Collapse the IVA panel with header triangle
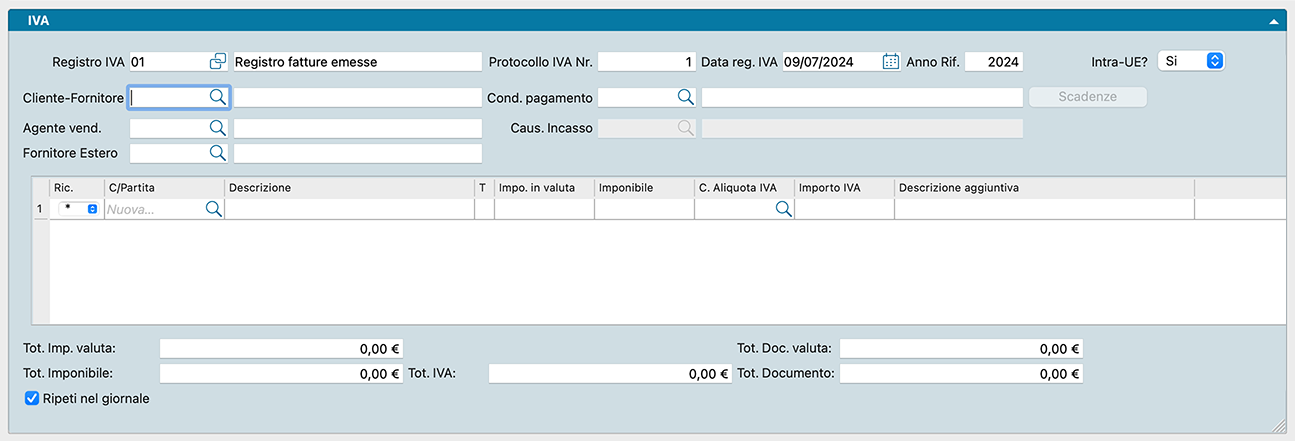This screenshot has height=441, width=1295. pyautogui.click(x=1274, y=20)
